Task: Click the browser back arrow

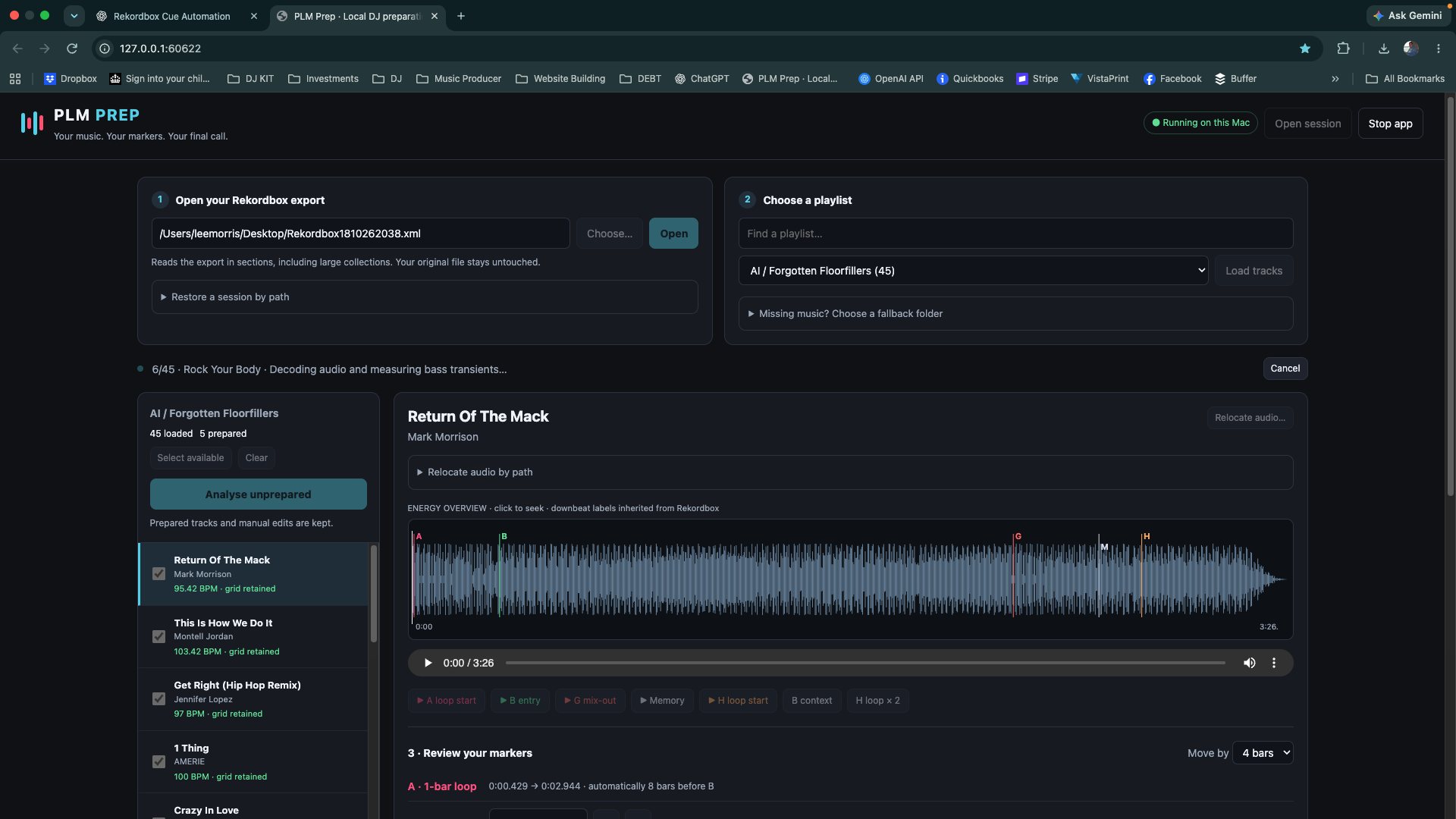Action: pos(17,49)
